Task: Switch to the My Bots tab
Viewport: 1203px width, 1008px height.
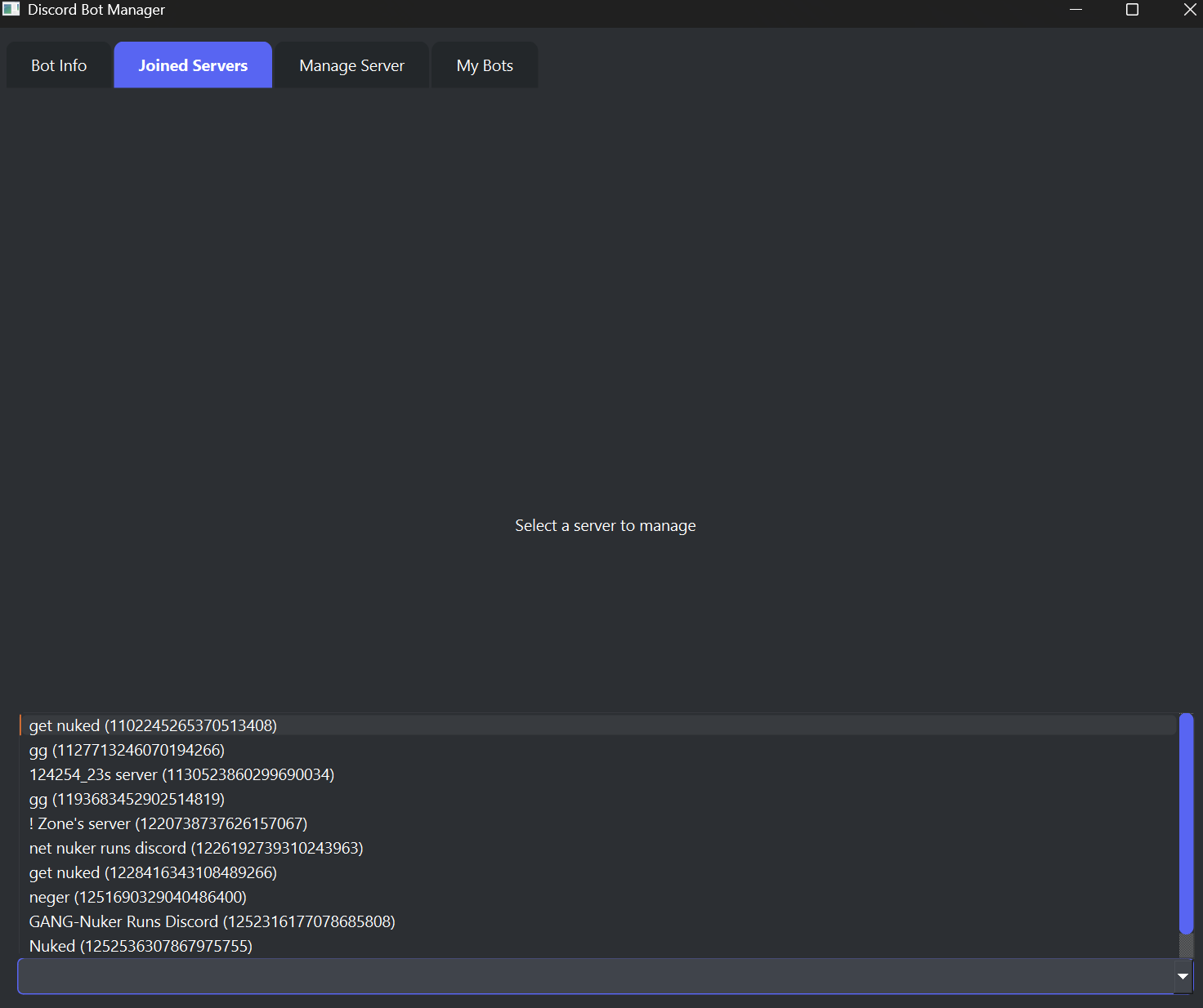Action: (485, 65)
